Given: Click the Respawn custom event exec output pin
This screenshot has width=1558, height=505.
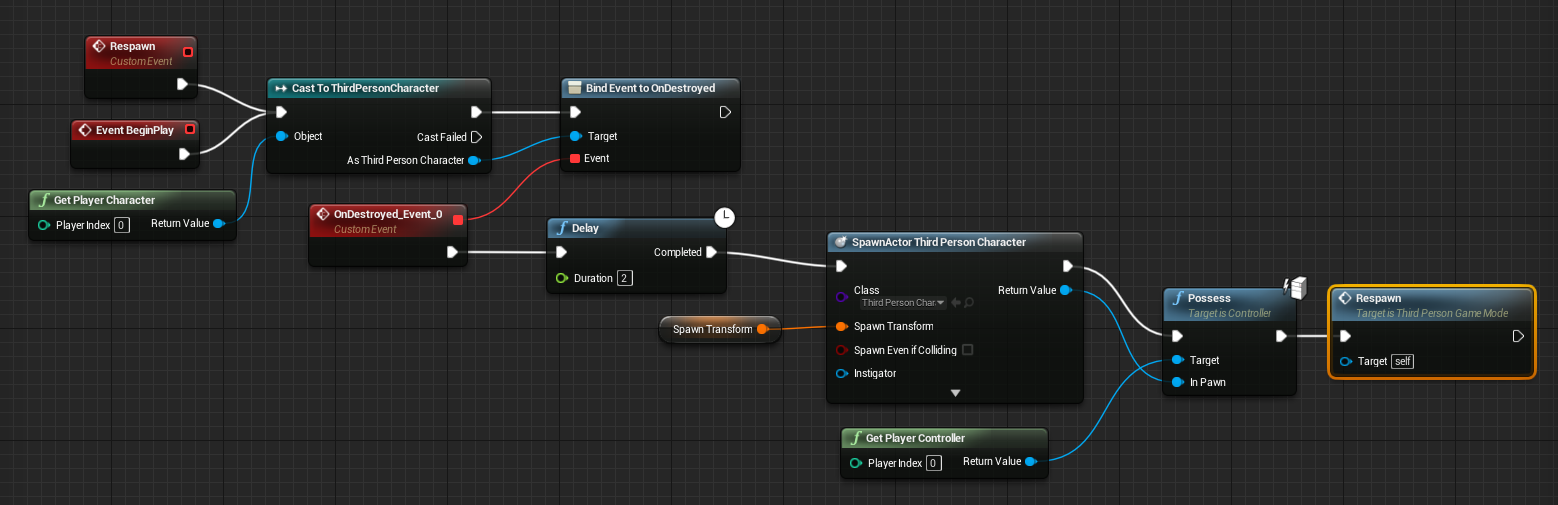Looking at the screenshot, I should click(x=183, y=84).
